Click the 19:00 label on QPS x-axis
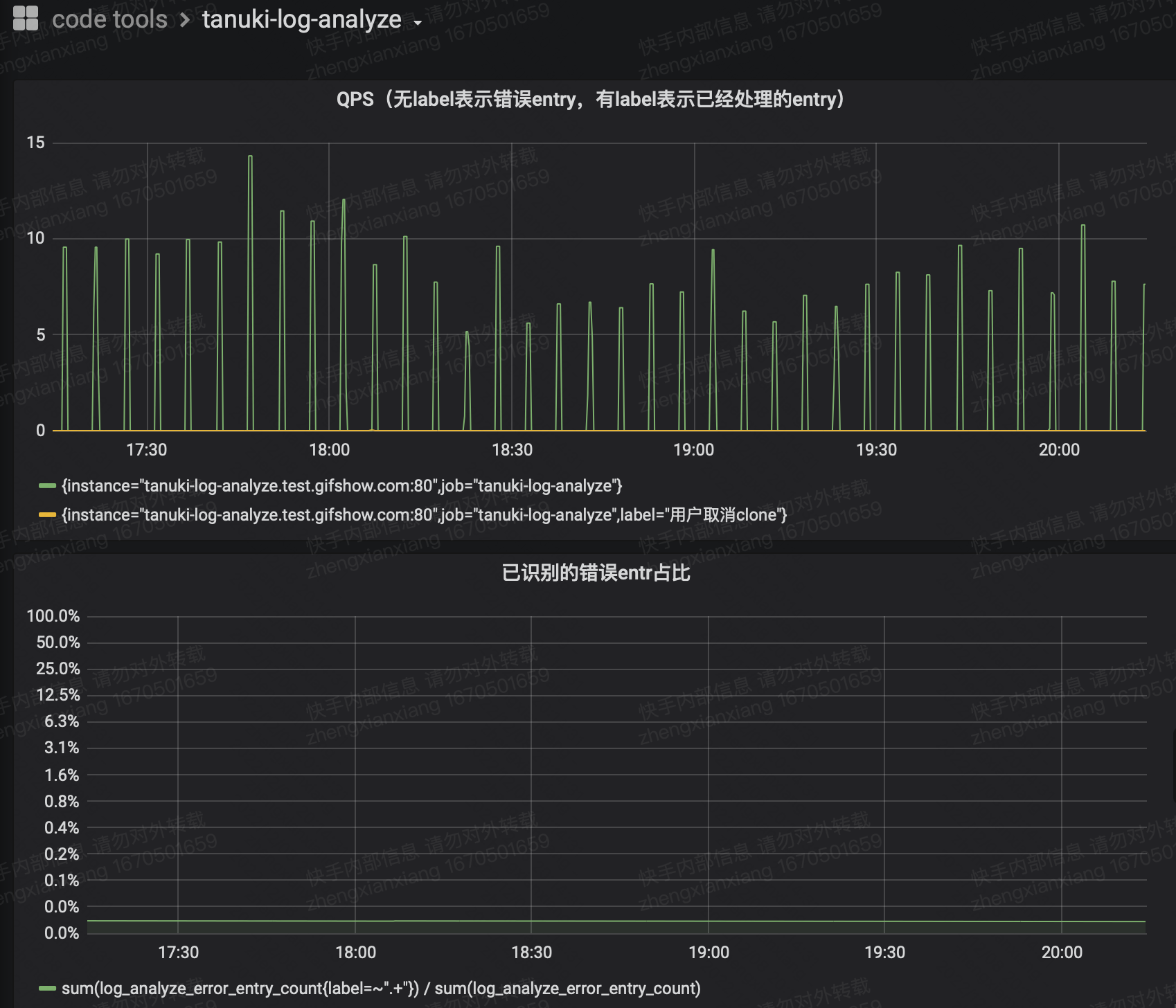The height and width of the screenshot is (1008, 1176). pyautogui.click(x=694, y=450)
